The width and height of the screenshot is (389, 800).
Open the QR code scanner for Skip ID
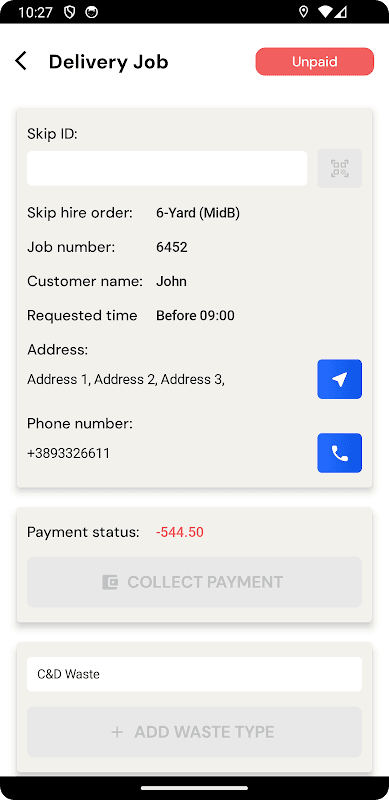[x=339, y=168]
